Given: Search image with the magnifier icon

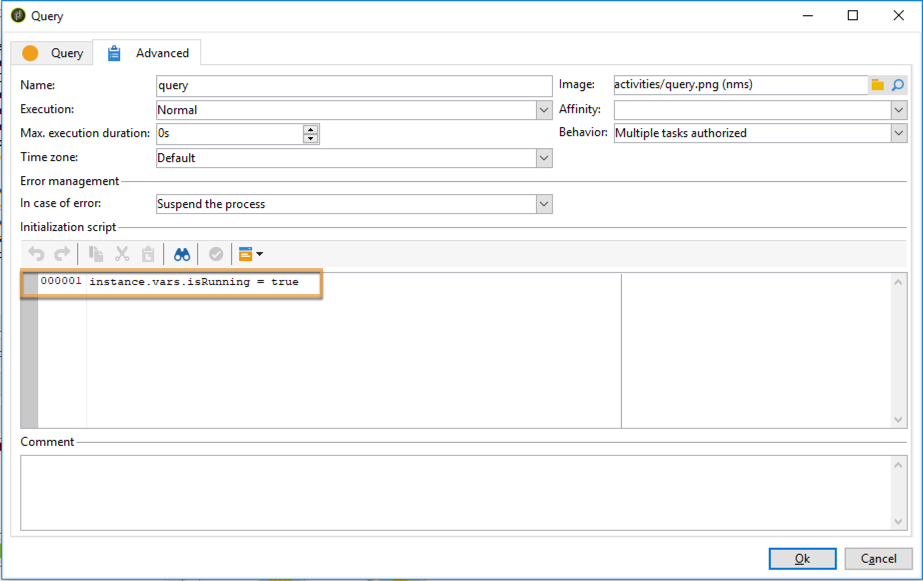Looking at the screenshot, I should 898,85.
